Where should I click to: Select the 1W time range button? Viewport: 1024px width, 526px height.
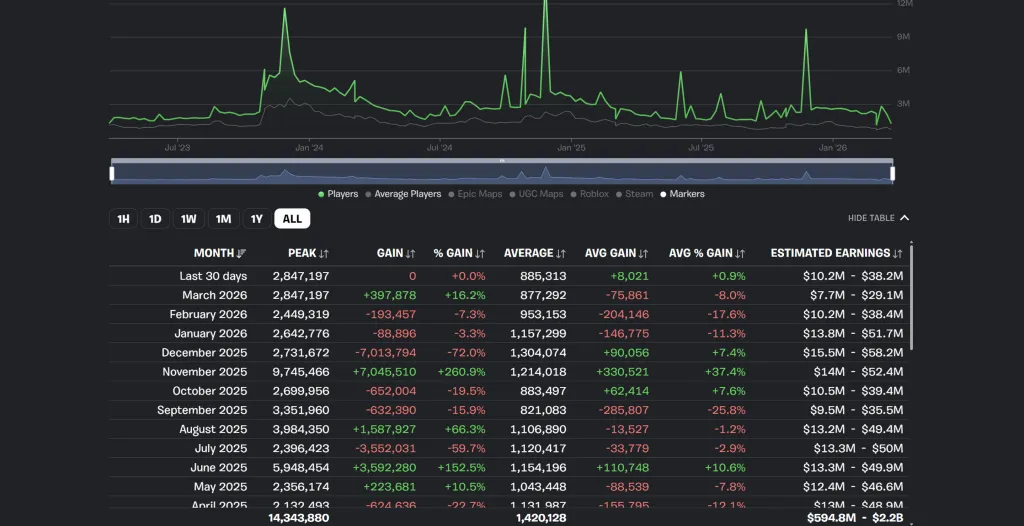(189, 219)
